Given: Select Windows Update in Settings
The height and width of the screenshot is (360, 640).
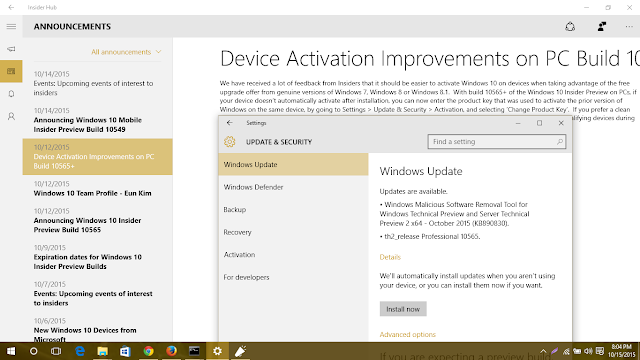Looking at the screenshot, I should [x=293, y=164].
